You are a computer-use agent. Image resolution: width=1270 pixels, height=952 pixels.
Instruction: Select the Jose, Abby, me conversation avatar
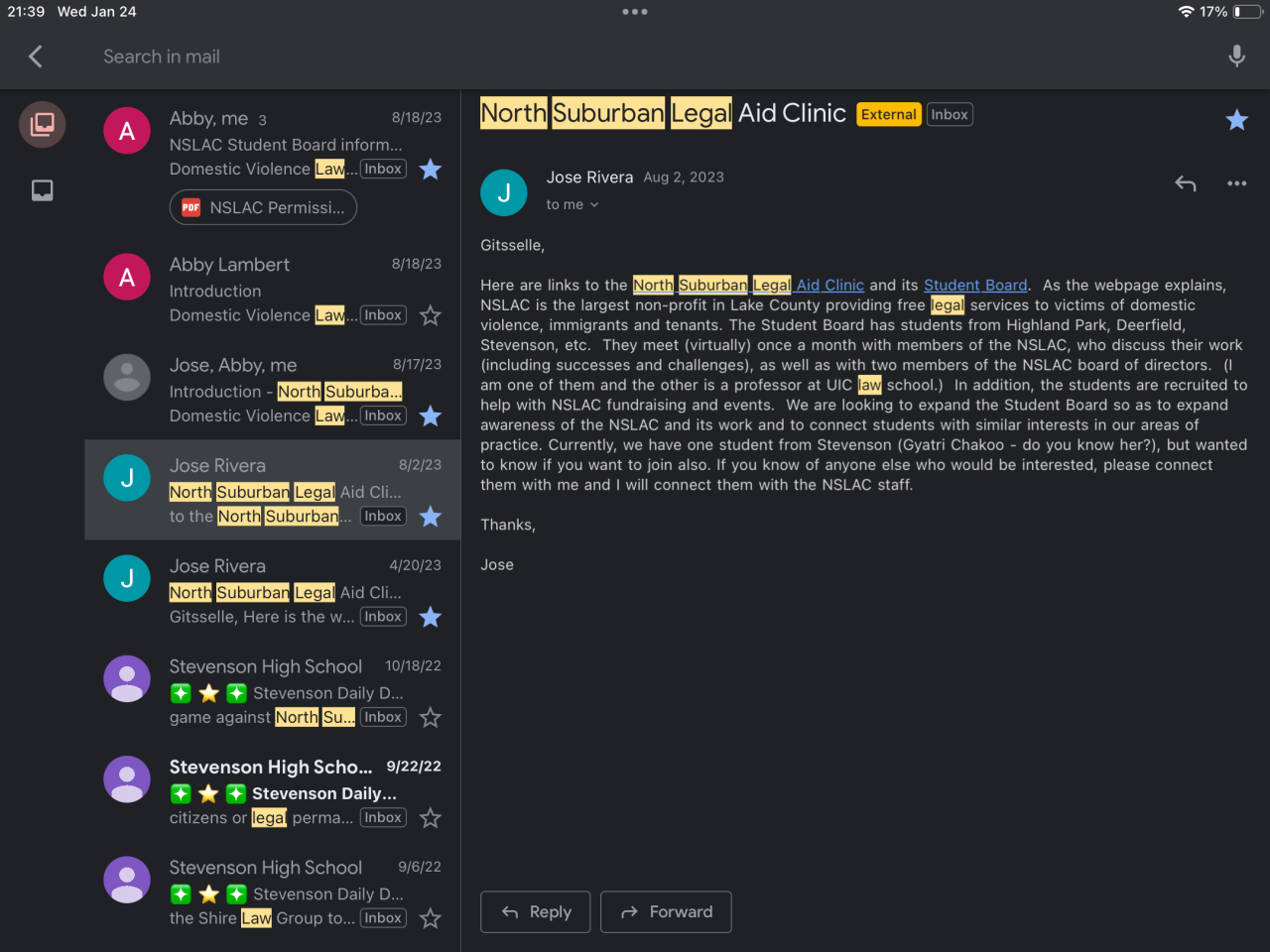coord(127,378)
